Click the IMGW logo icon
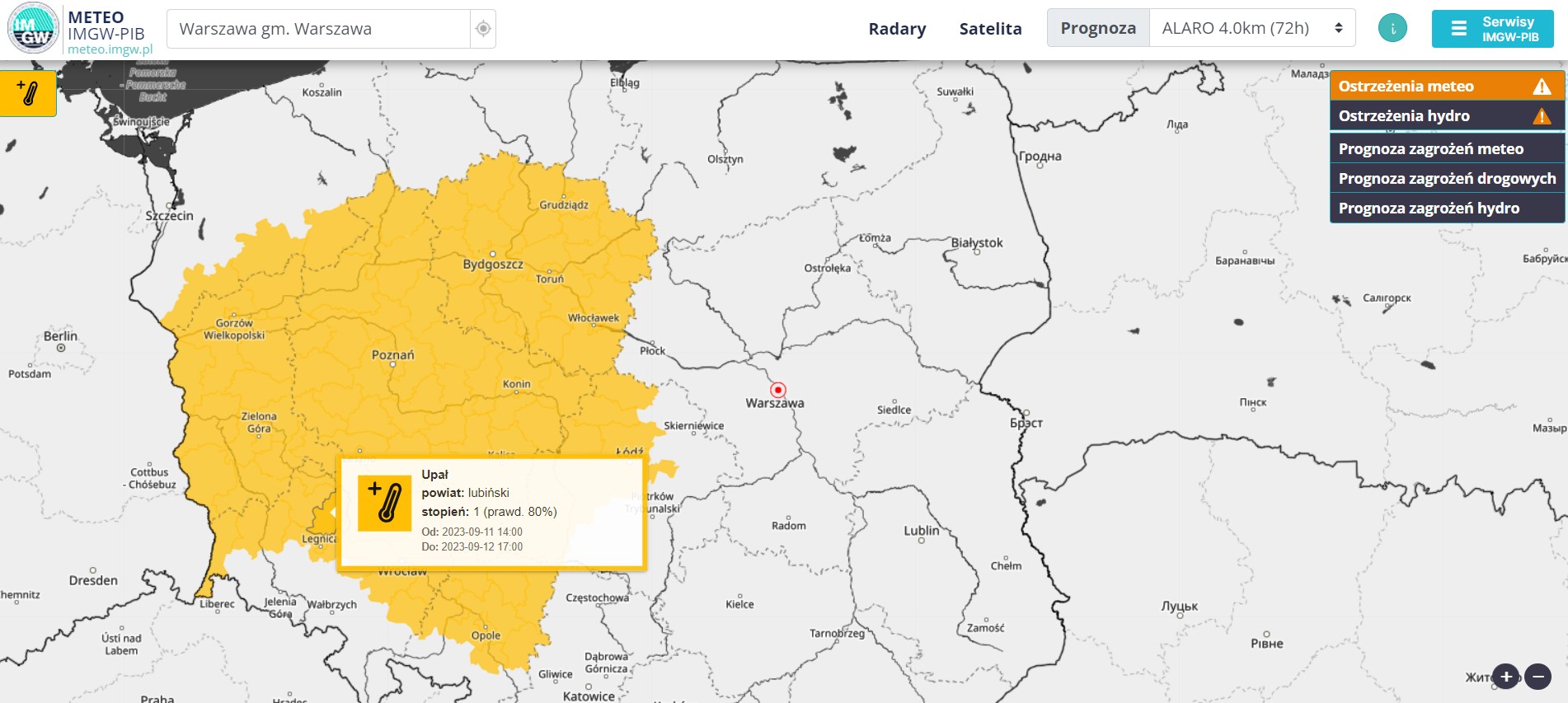1568x703 pixels. coord(33,28)
